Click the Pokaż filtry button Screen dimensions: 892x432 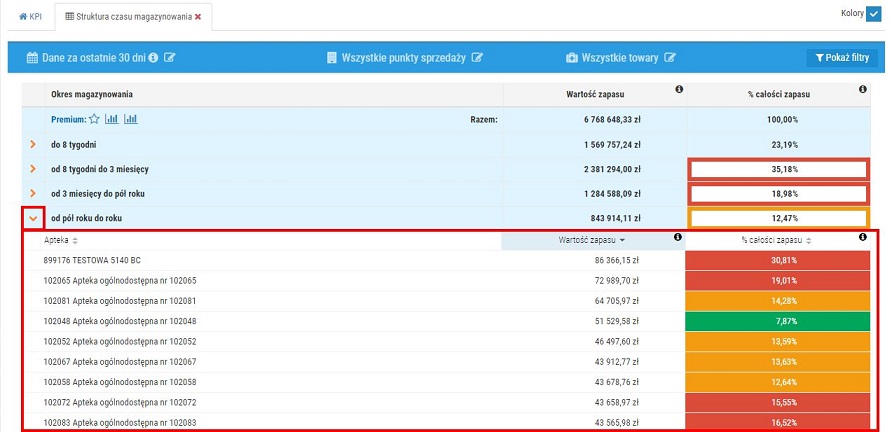click(x=842, y=58)
